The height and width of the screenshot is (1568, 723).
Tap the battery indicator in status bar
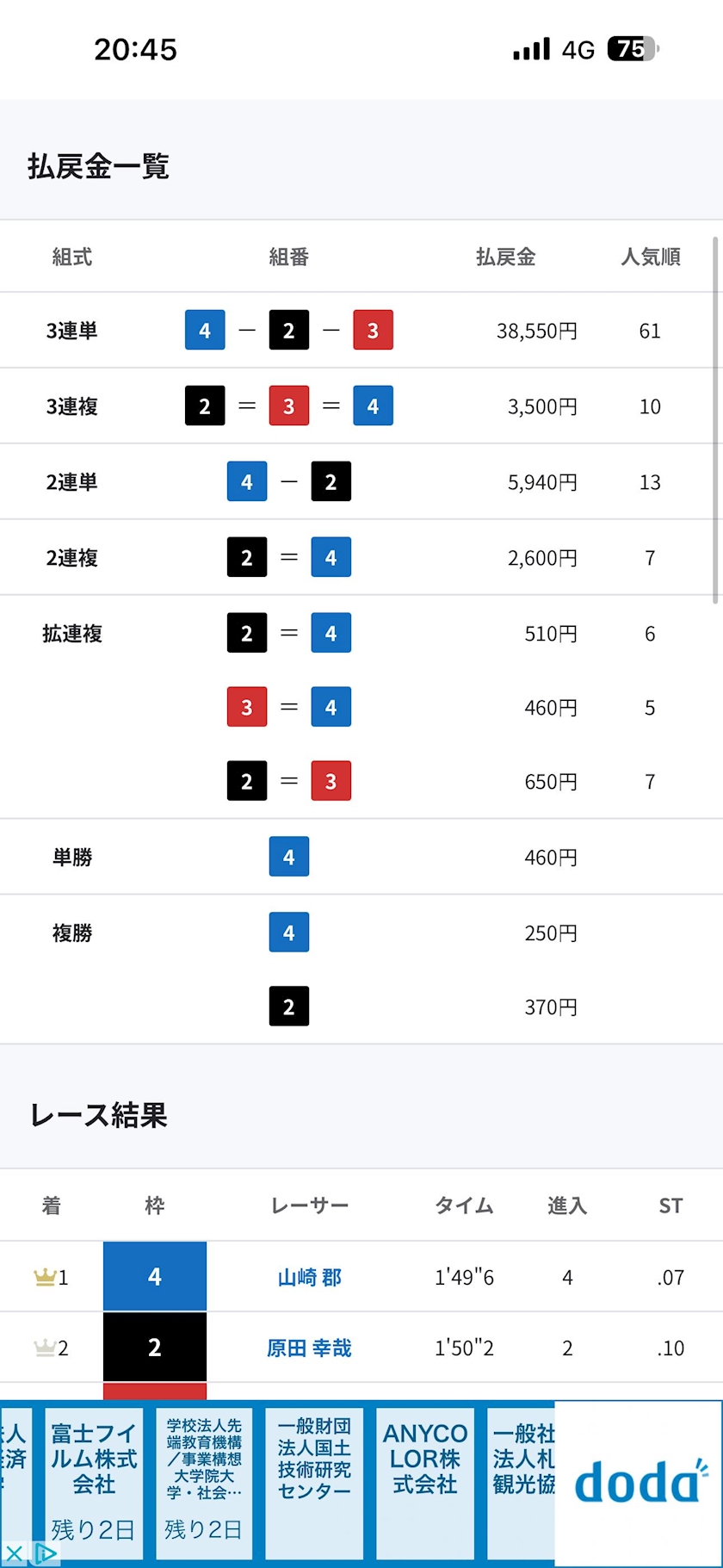click(633, 49)
